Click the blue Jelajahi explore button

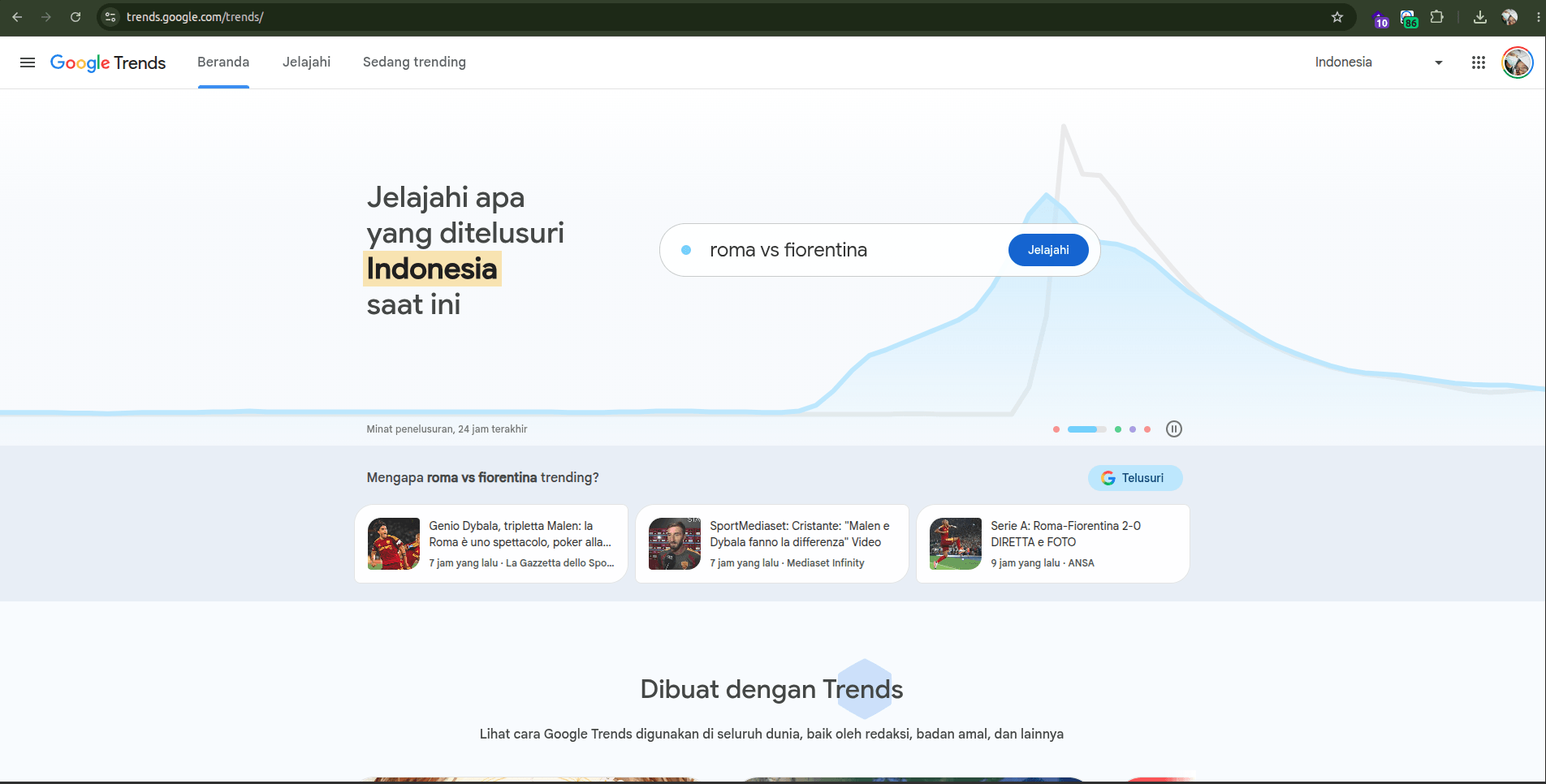pyautogui.click(x=1048, y=250)
